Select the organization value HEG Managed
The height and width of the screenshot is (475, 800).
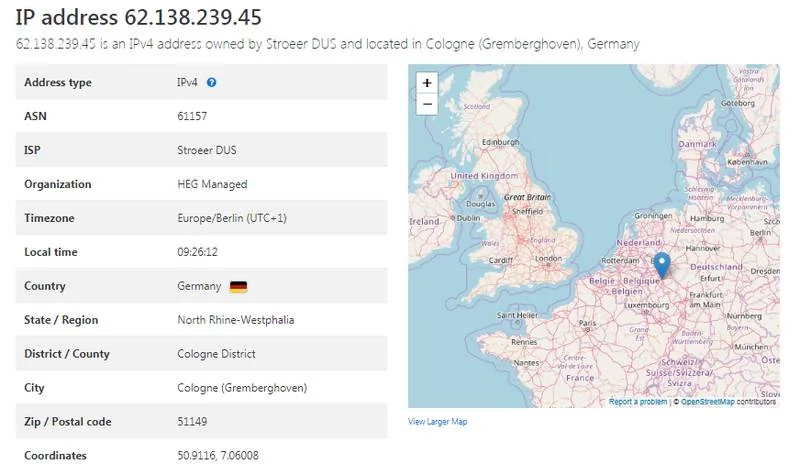pyautogui.click(x=211, y=184)
